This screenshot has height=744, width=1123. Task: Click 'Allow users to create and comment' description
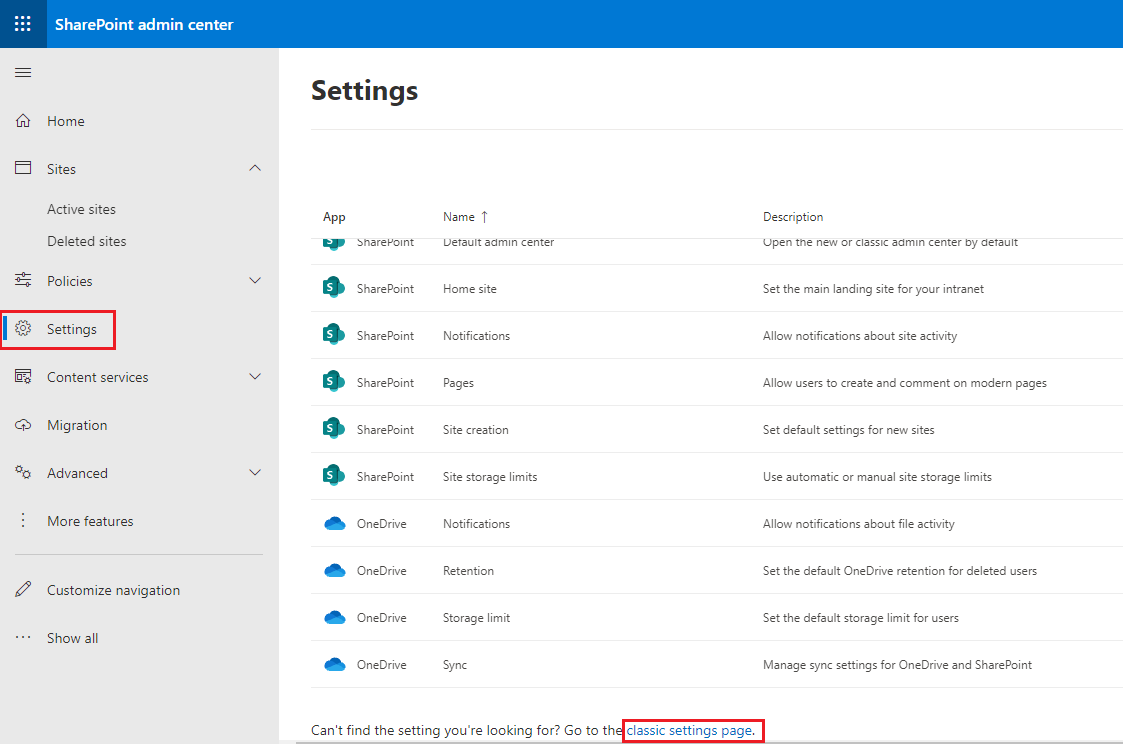click(905, 383)
